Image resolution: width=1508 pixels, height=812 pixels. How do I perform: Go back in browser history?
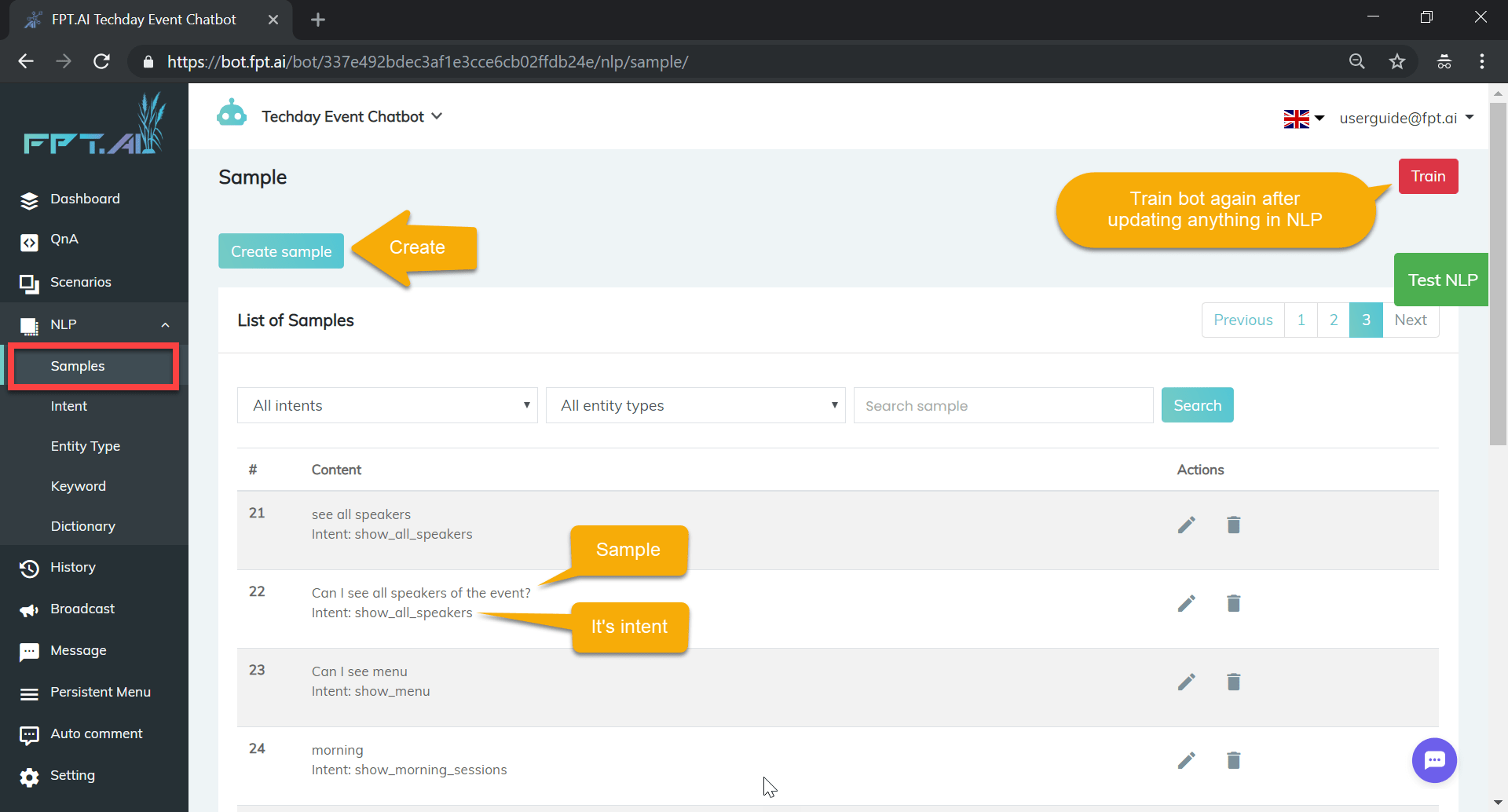[x=26, y=61]
